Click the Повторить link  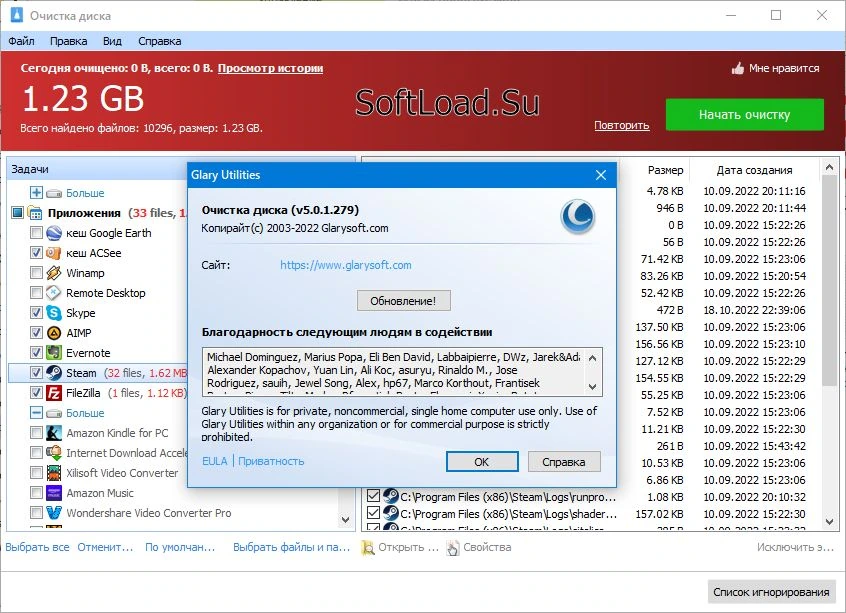[622, 126]
